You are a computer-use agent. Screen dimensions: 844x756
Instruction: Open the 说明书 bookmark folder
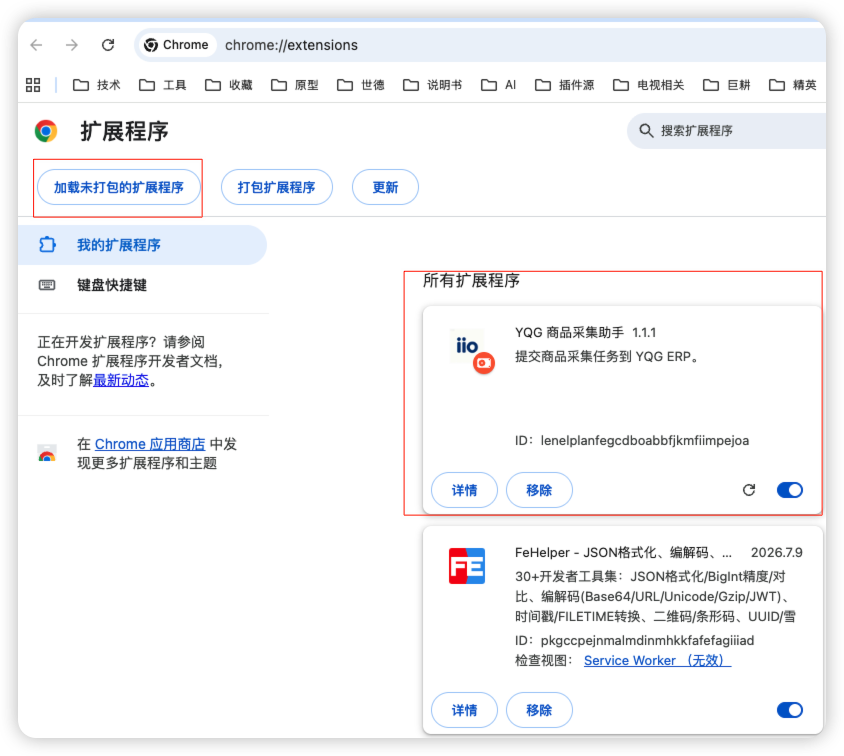[433, 85]
